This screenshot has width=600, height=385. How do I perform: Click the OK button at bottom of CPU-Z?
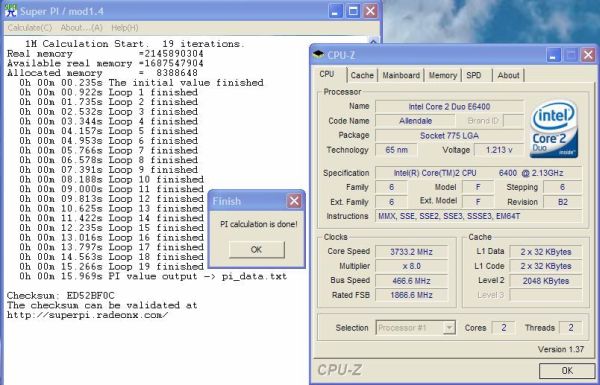tap(567, 370)
